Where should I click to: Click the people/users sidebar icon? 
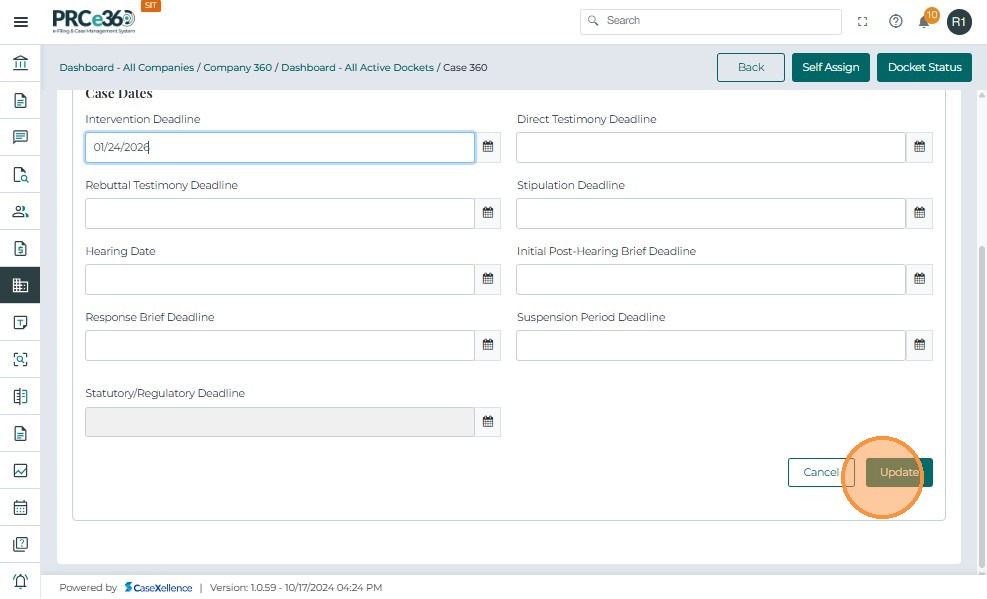[20, 211]
